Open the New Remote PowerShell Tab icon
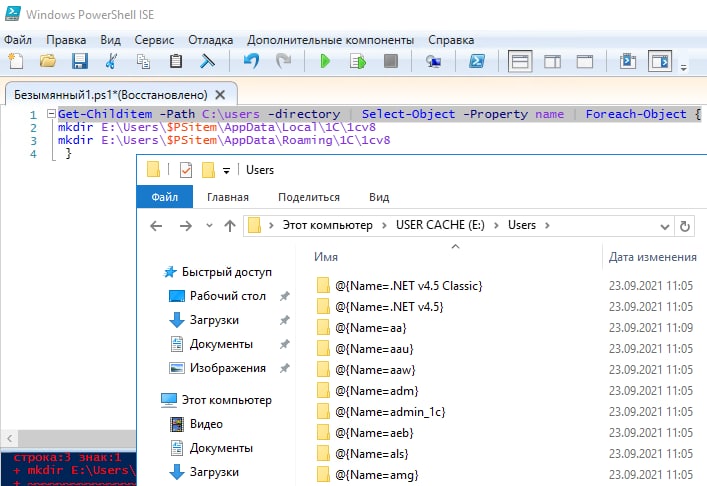The image size is (707, 486). click(433, 61)
